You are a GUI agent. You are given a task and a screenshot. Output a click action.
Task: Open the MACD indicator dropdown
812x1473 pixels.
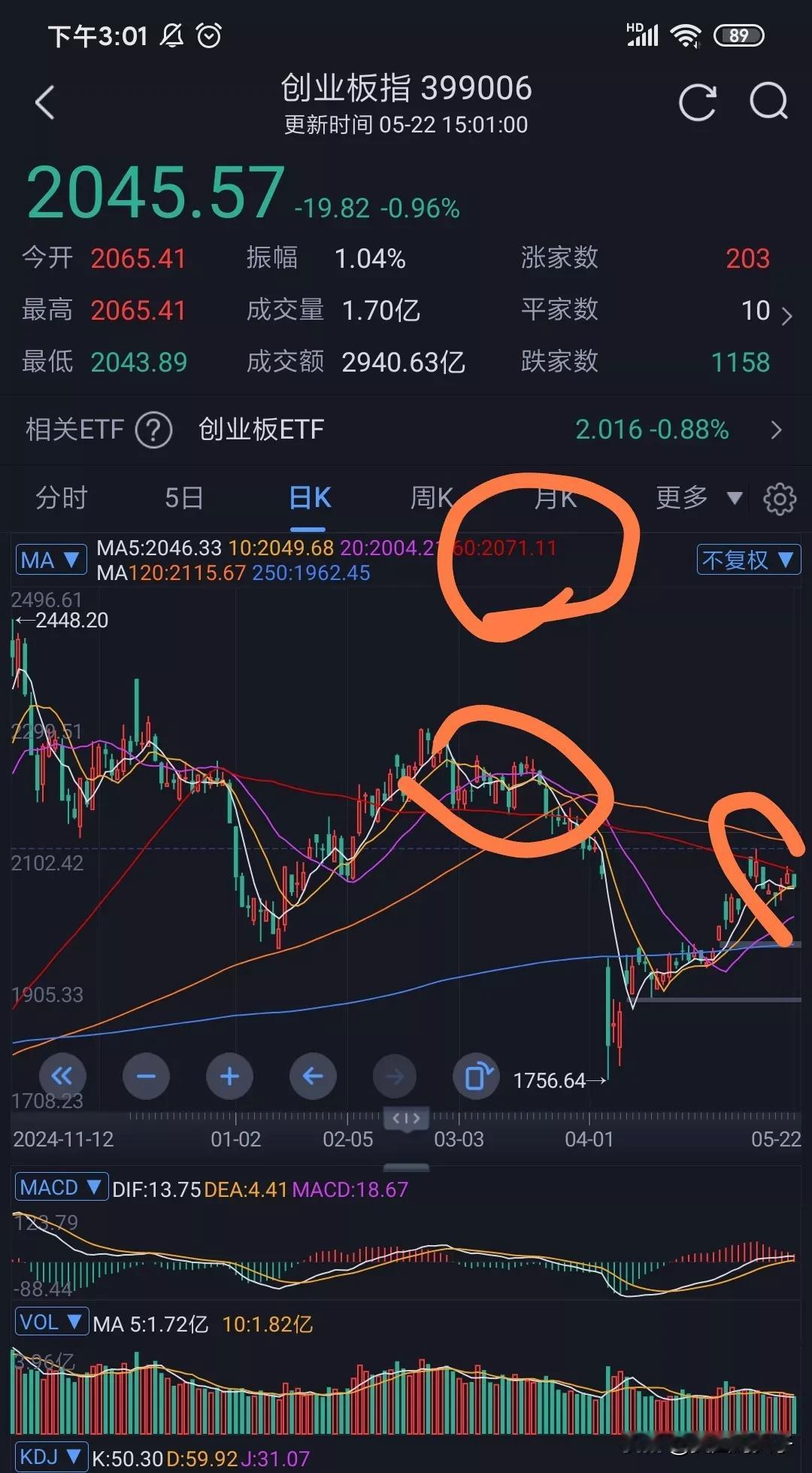pos(61,1188)
